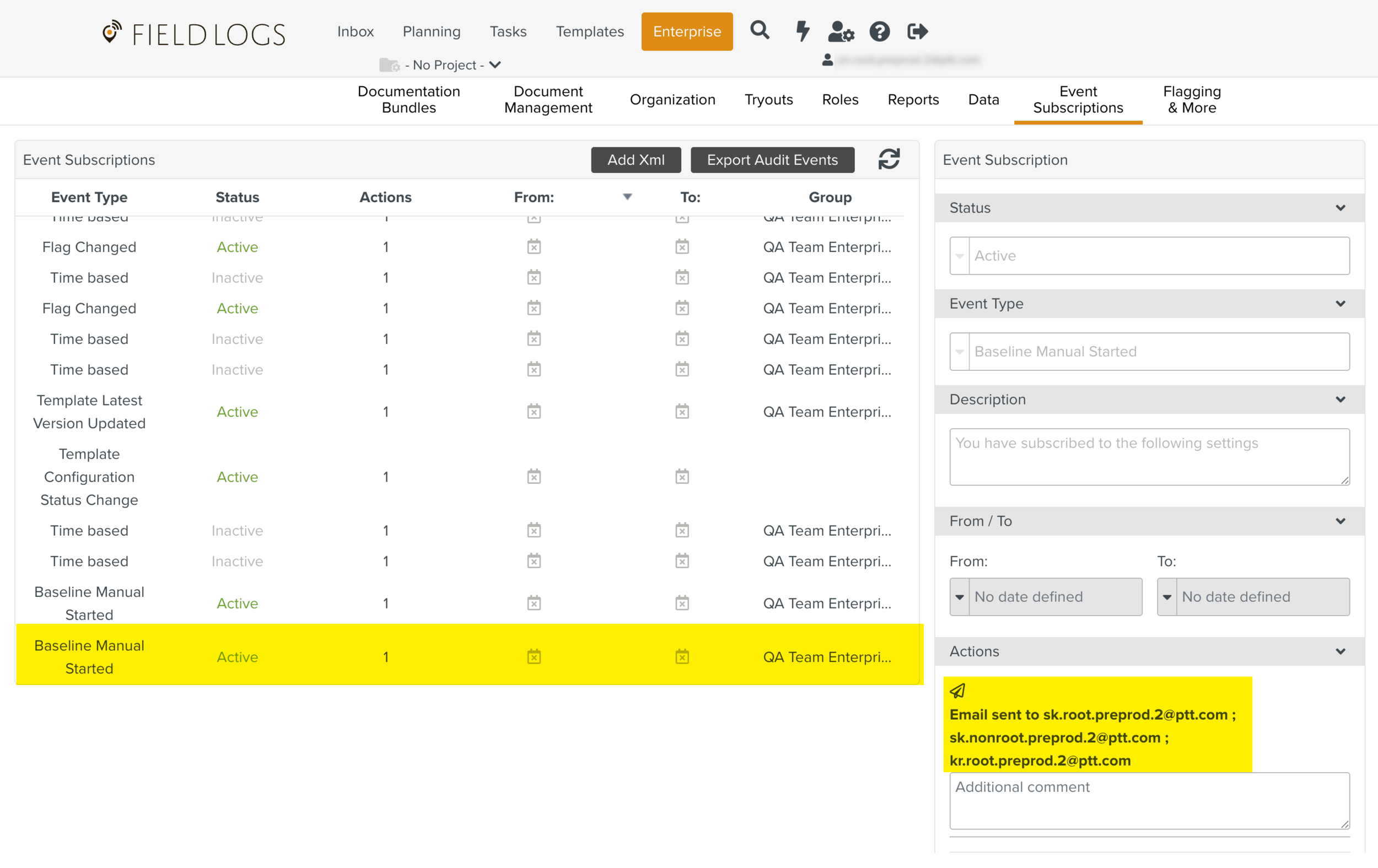Screen dimensions: 1378x868
Task: Collapse the Actions section
Action: [1340, 651]
